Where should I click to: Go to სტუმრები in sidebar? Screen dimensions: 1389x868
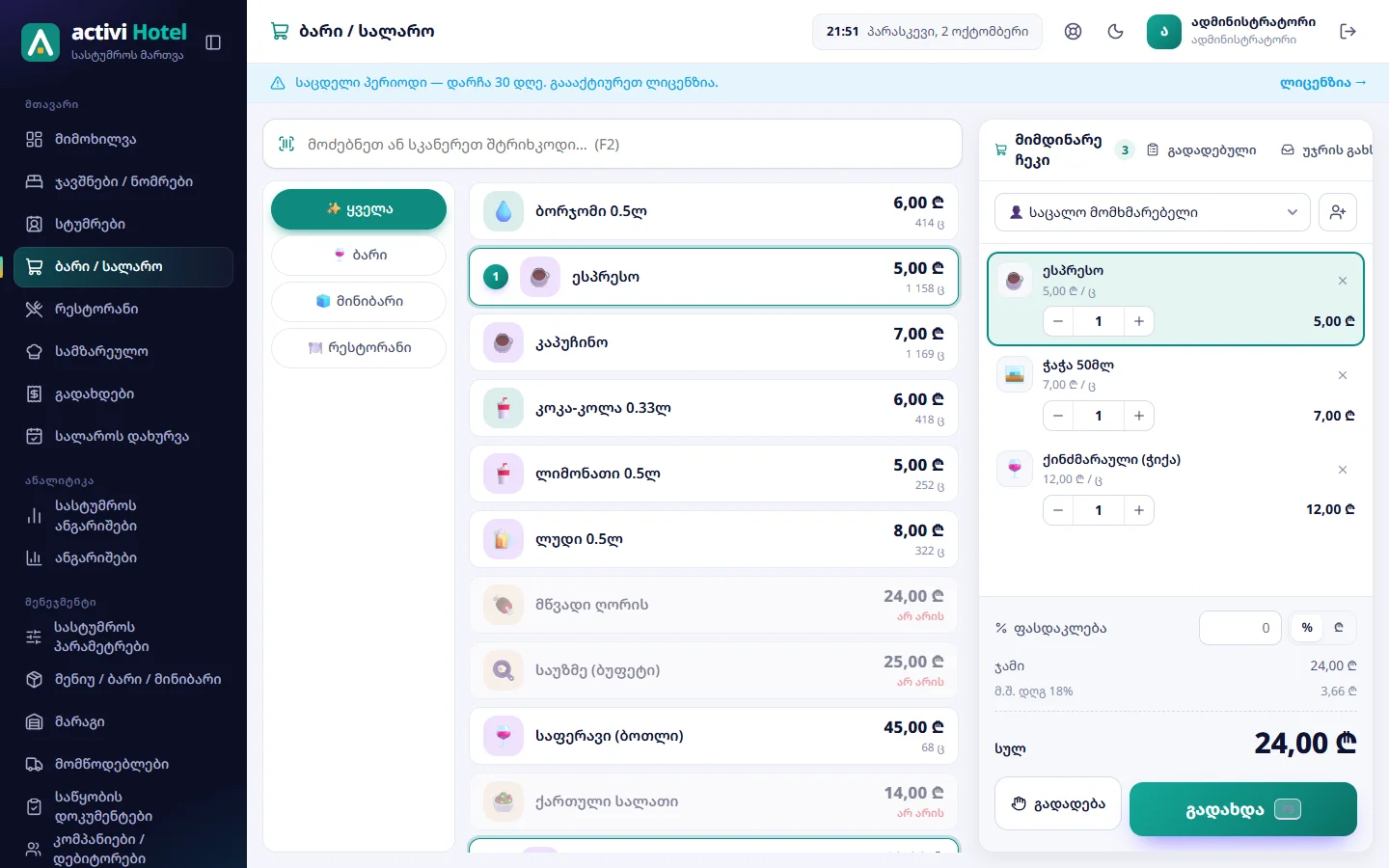tap(123, 225)
